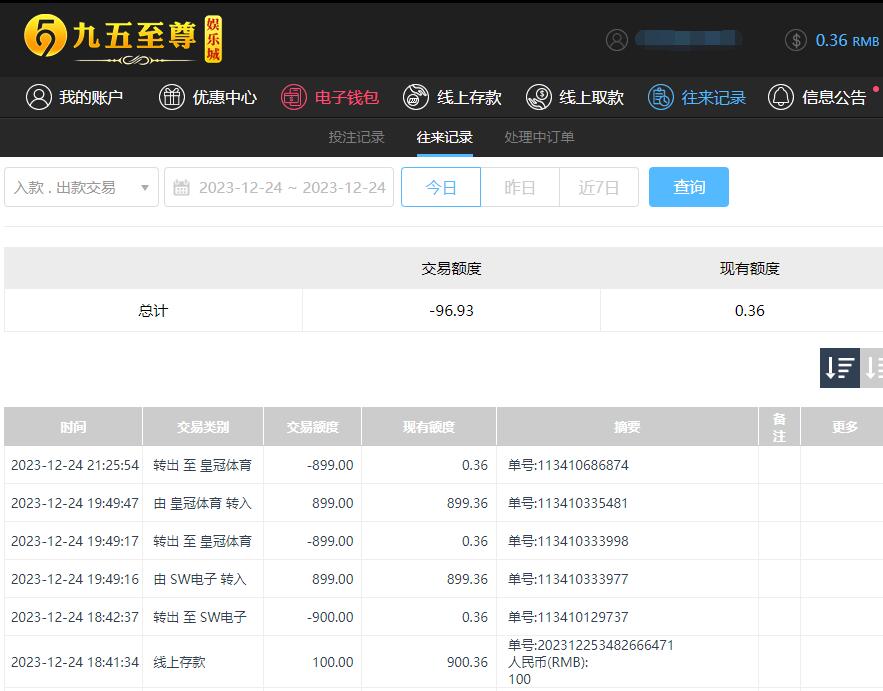Select row timestamp 2023-12-24 19:49:17
This screenshot has height=691, width=883.
tap(75, 541)
